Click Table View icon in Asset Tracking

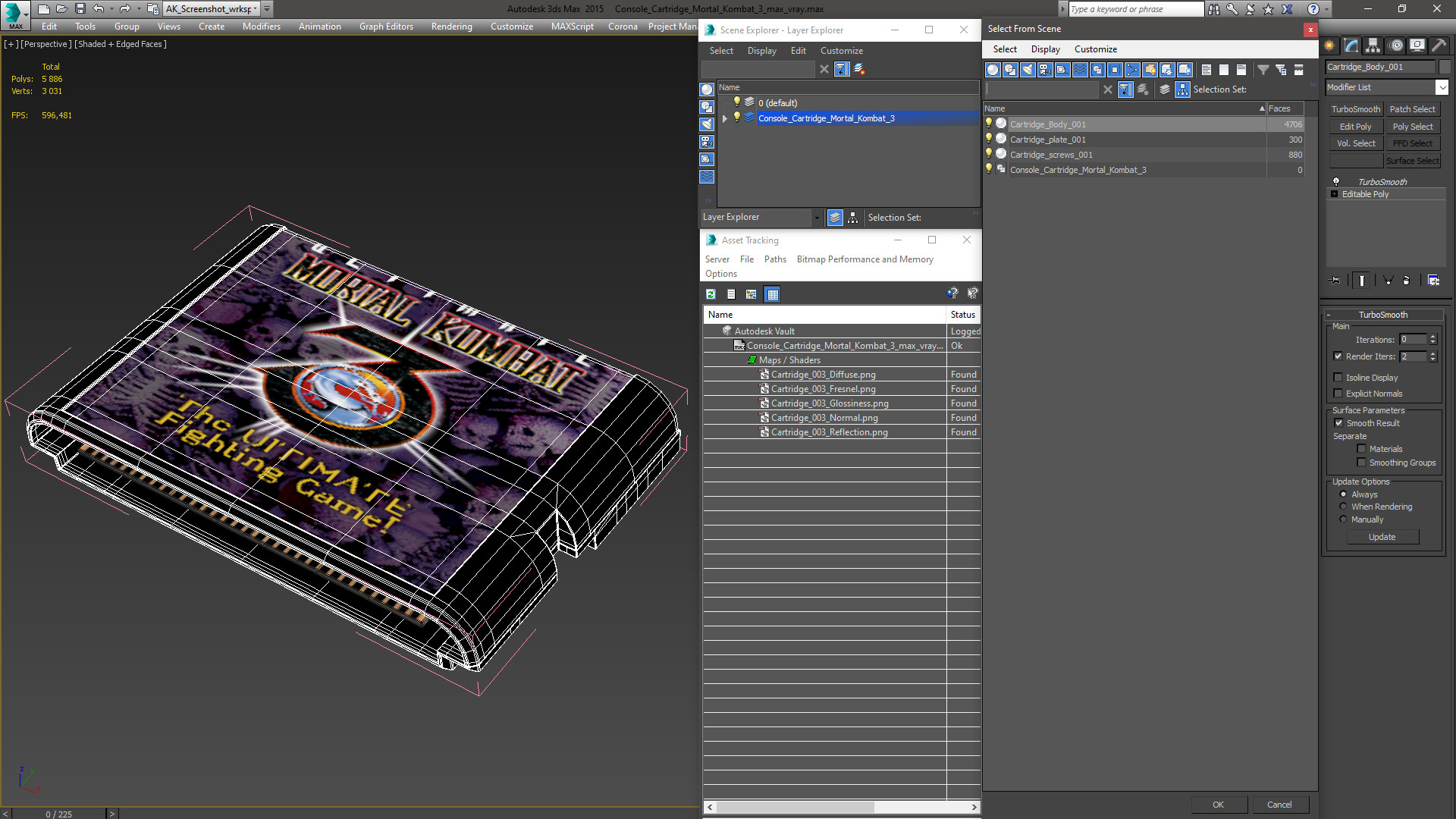(x=772, y=294)
